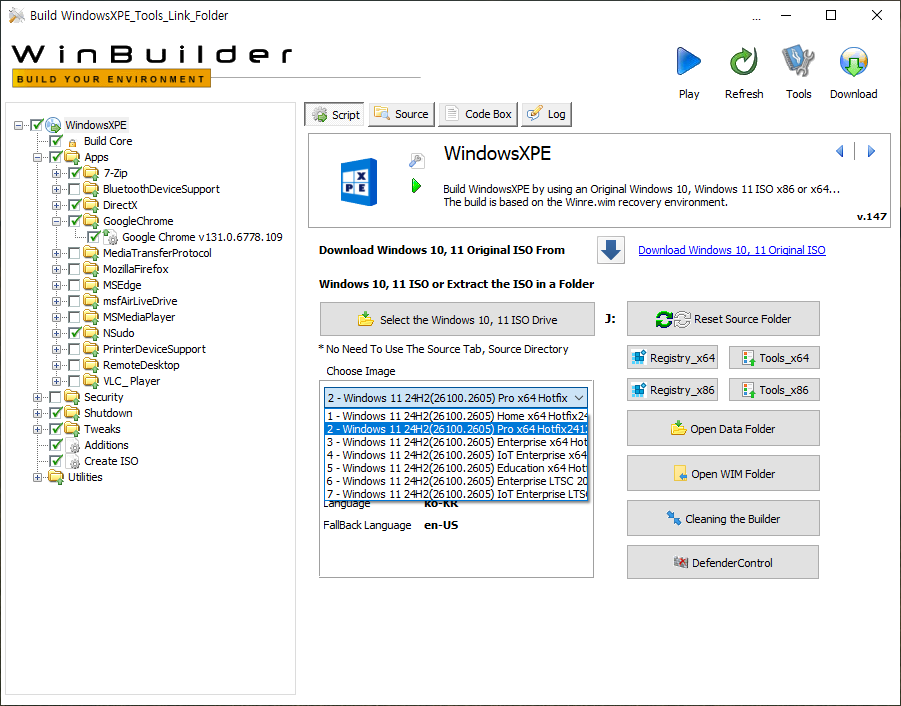901x706 pixels.
Task: Click the Google Chrome script gear icon
Action: pyautogui.click(x=112, y=237)
